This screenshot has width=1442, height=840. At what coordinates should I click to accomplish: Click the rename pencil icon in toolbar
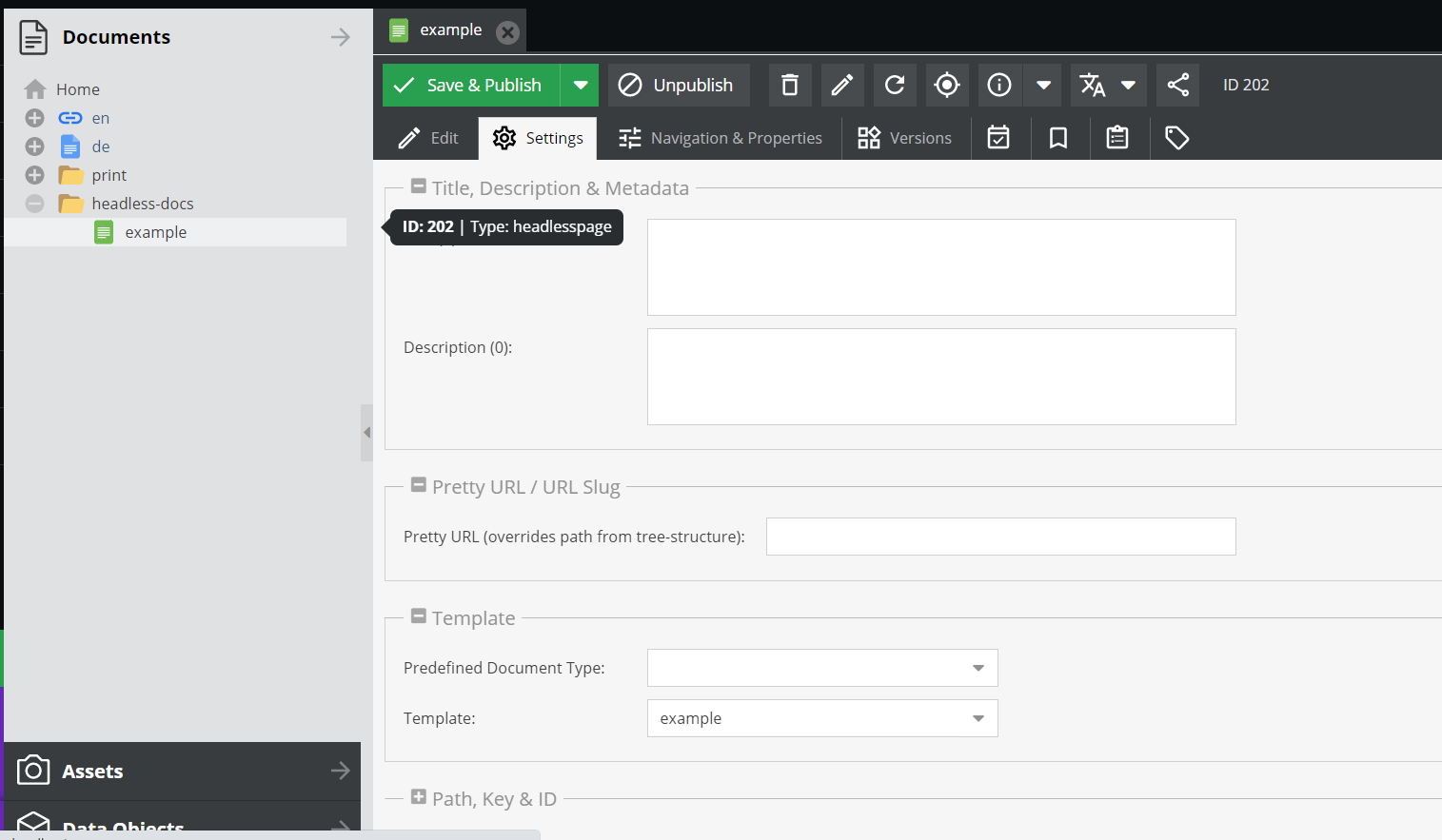coord(842,86)
